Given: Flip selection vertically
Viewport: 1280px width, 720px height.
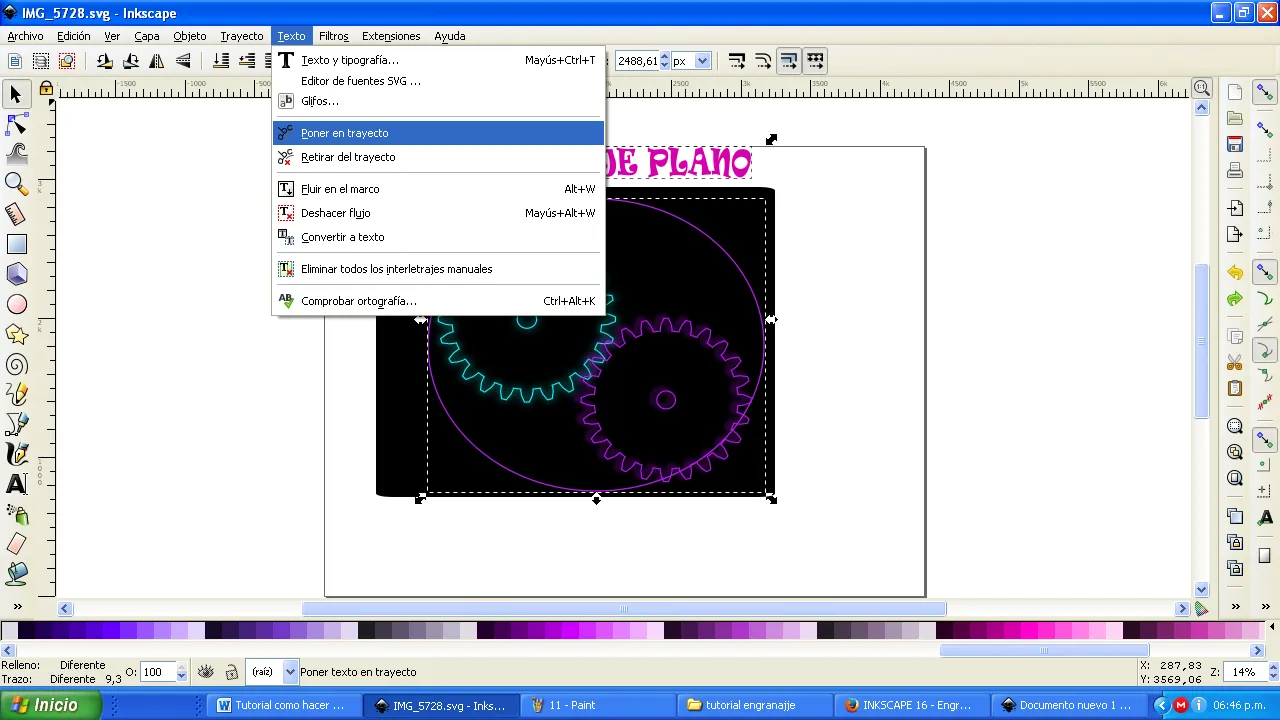Looking at the screenshot, I should click(182, 61).
